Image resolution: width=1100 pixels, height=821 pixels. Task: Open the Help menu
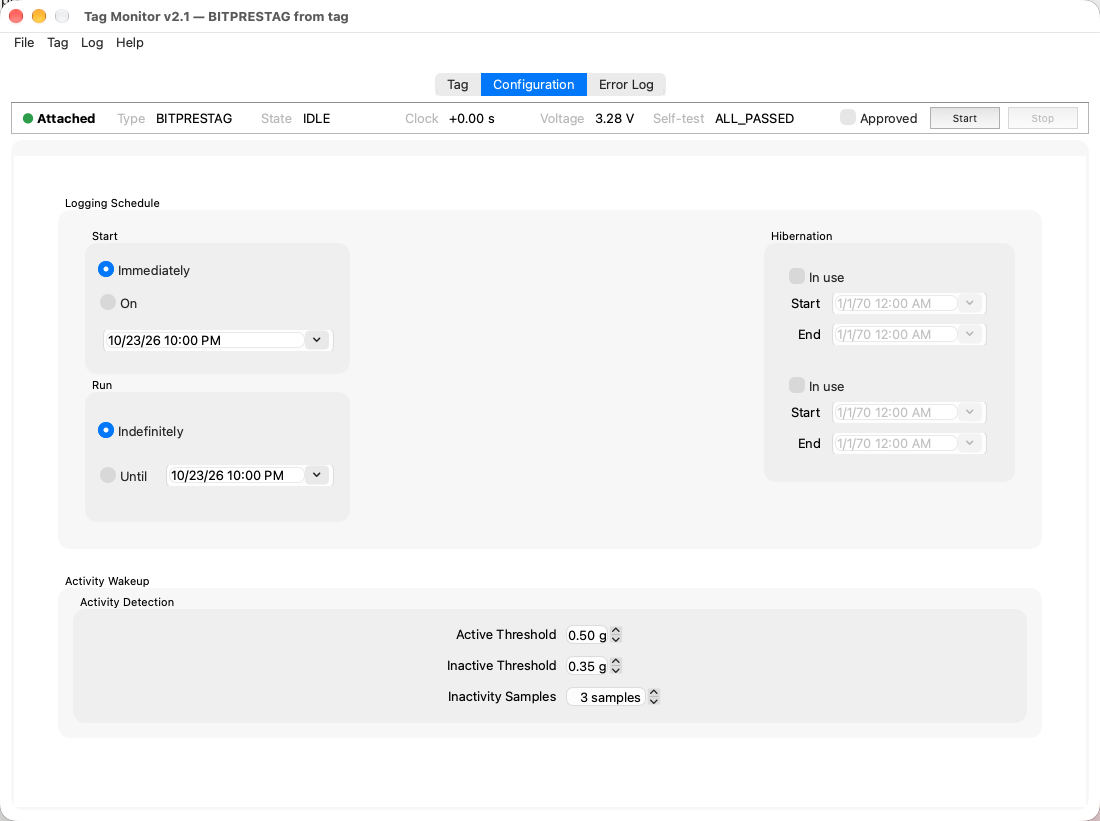click(x=130, y=43)
